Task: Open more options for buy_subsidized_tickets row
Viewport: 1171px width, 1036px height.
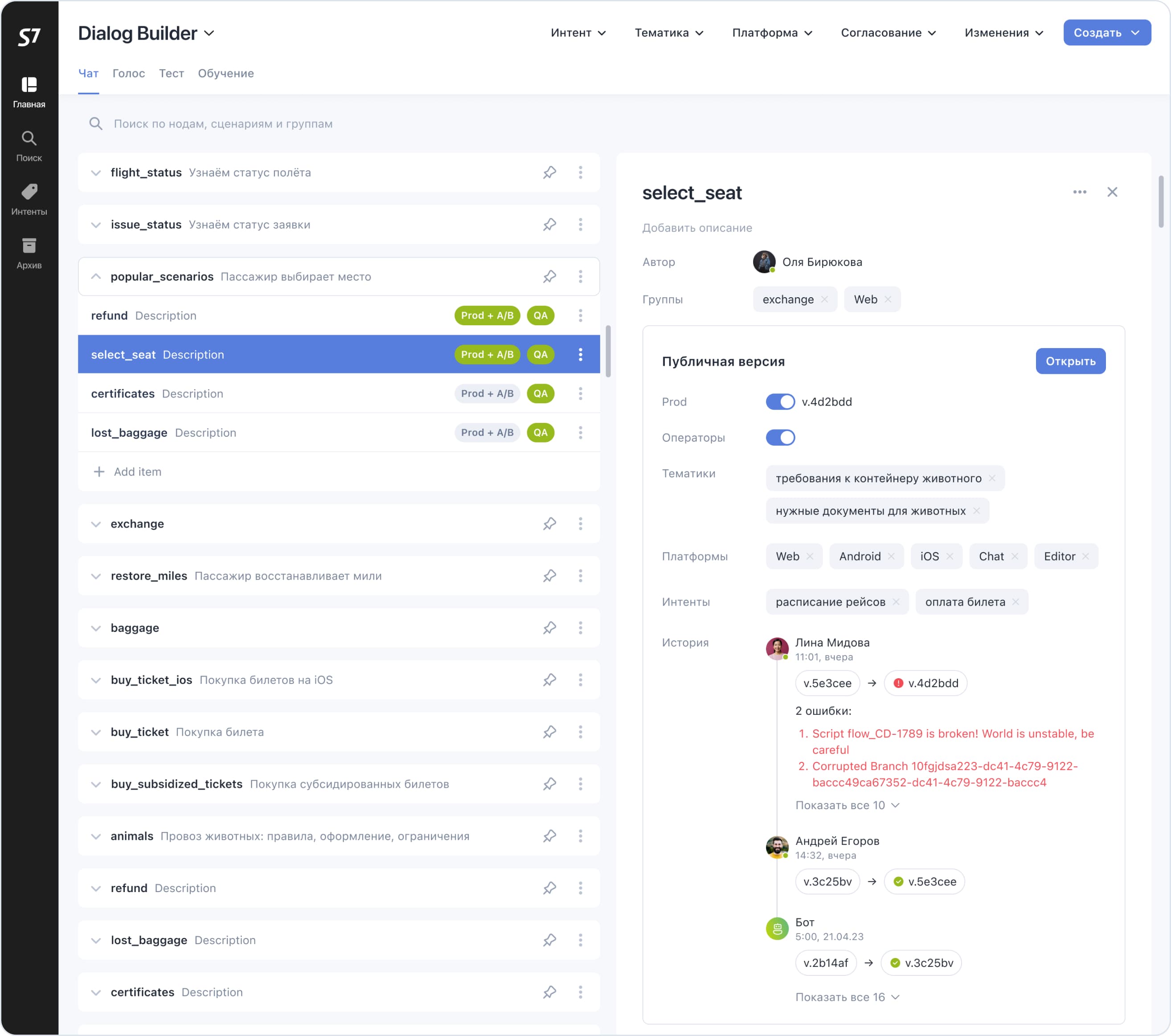Action: [580, 784]
